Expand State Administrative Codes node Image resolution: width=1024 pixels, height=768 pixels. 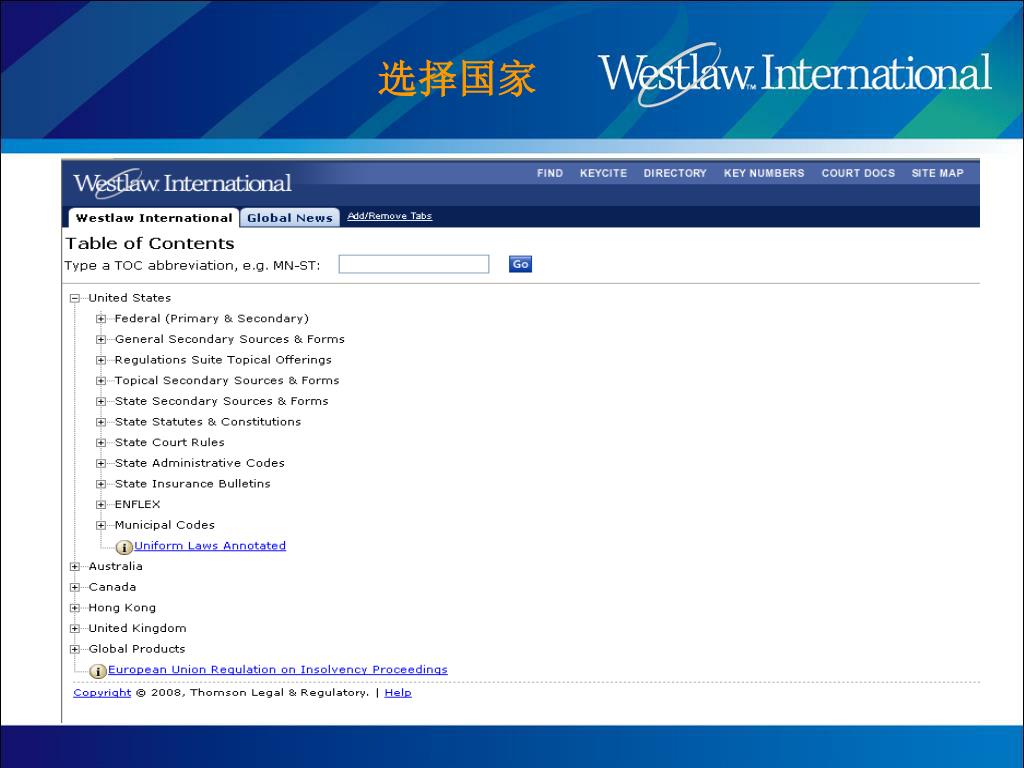point(101,464)
